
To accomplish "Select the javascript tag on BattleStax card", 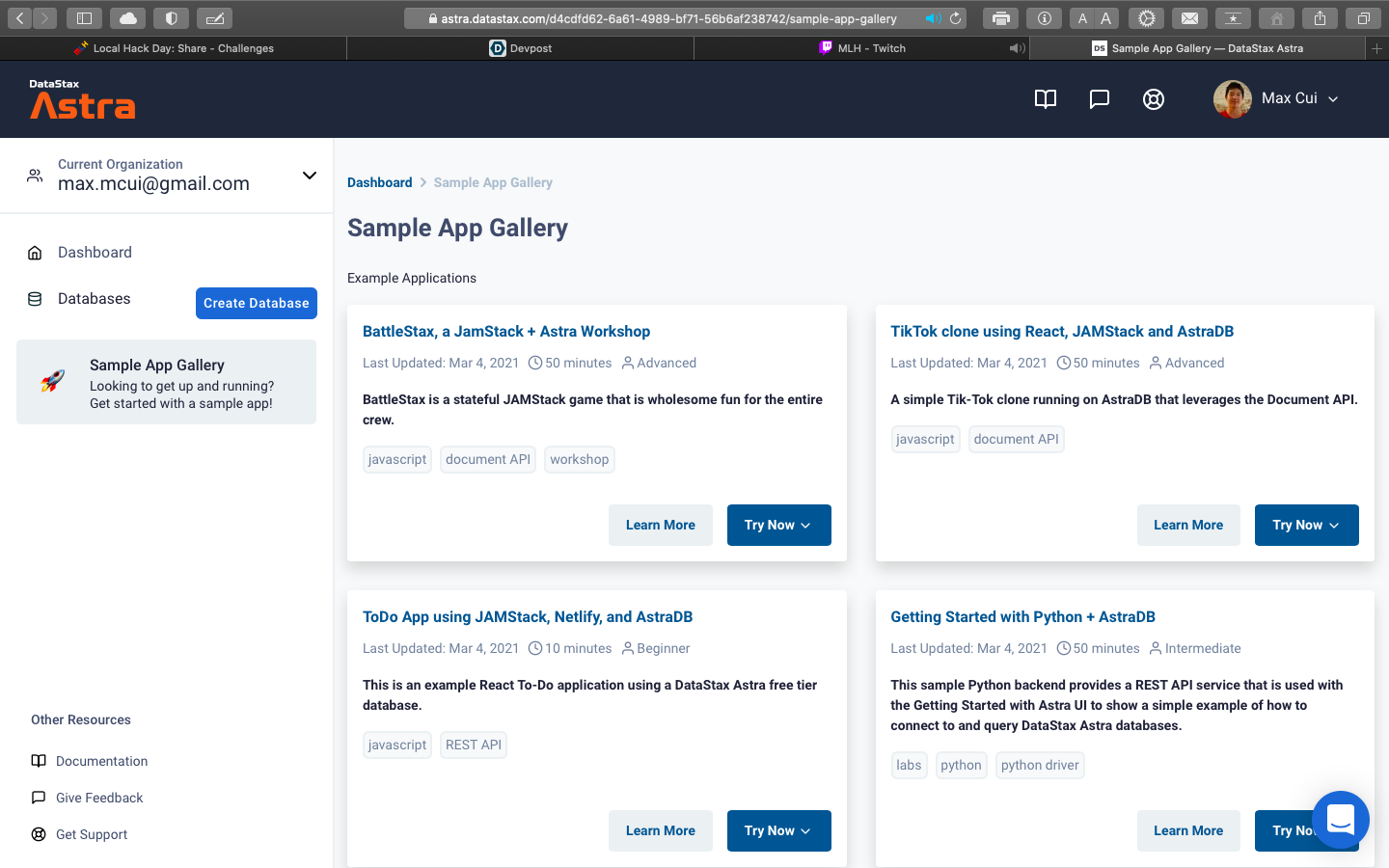I will pos(397,459).
